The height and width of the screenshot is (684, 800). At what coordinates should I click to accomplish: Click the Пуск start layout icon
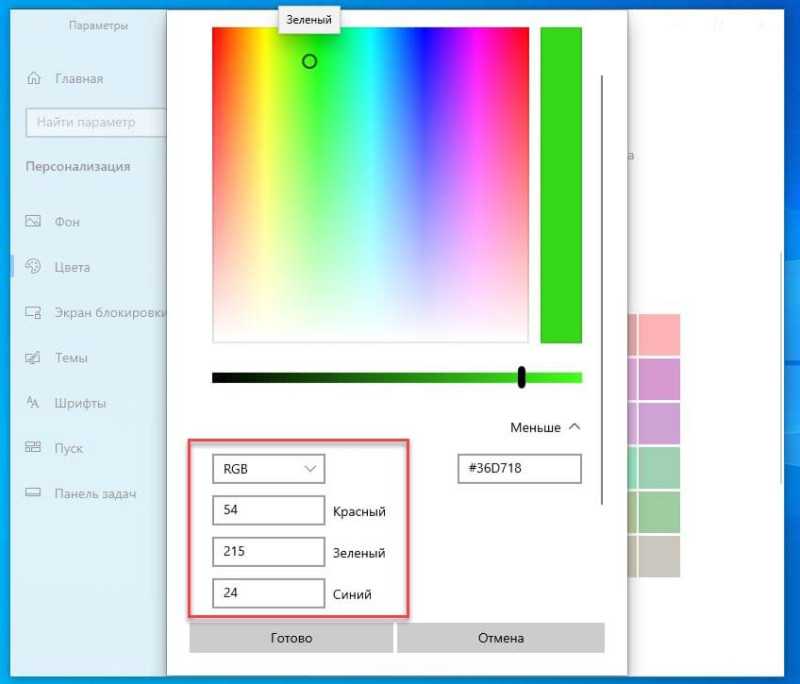click(33, 447)
